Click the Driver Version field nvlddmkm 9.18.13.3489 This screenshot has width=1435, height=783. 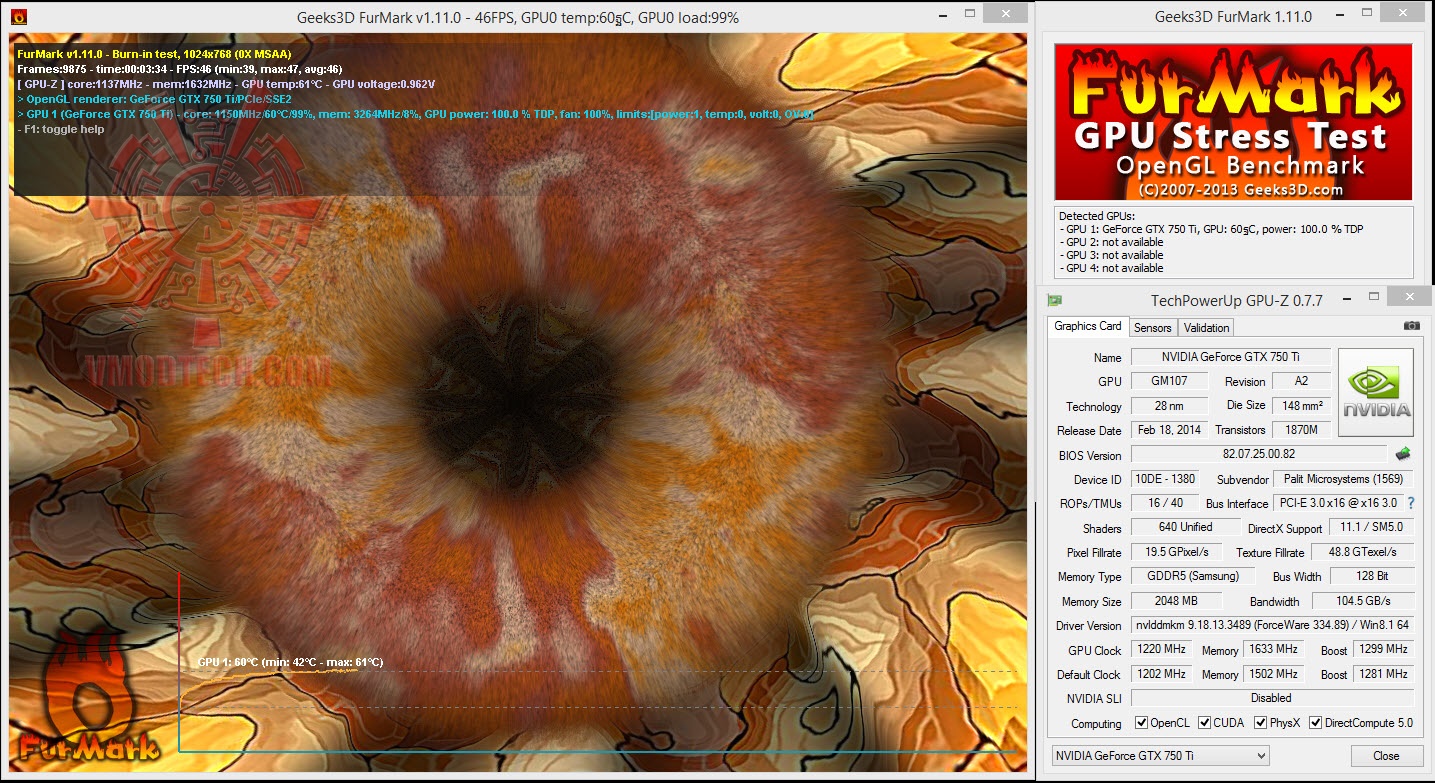coord(1272,625)
